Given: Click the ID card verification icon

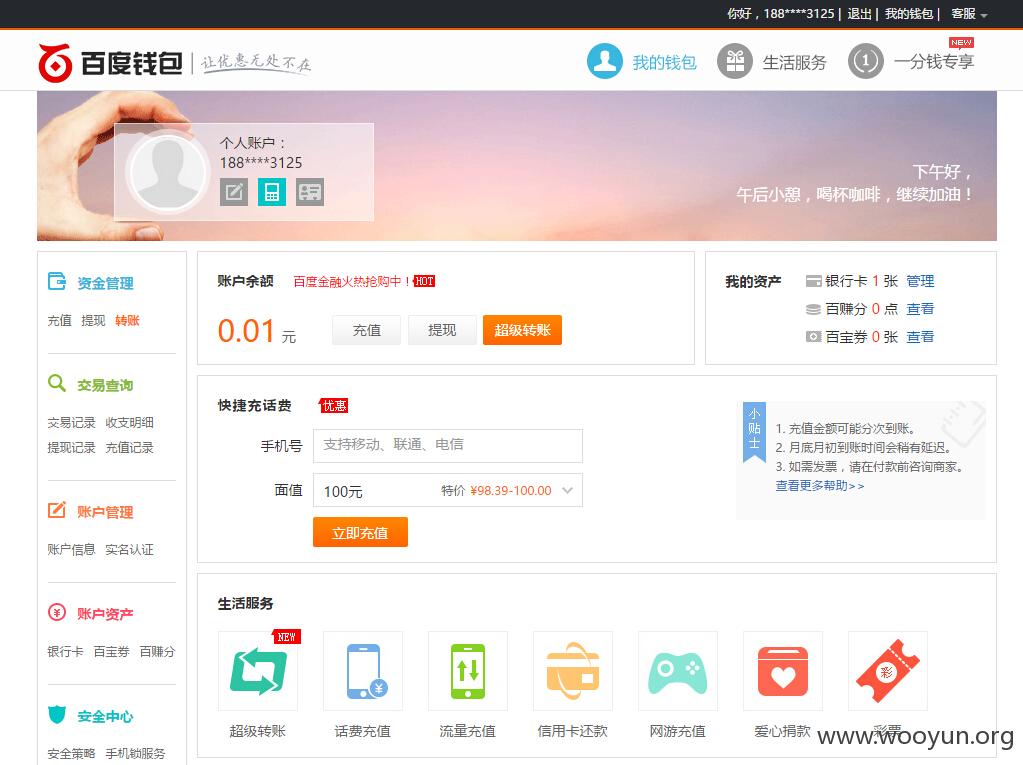Looking at the screenshot, I should 310,192.
